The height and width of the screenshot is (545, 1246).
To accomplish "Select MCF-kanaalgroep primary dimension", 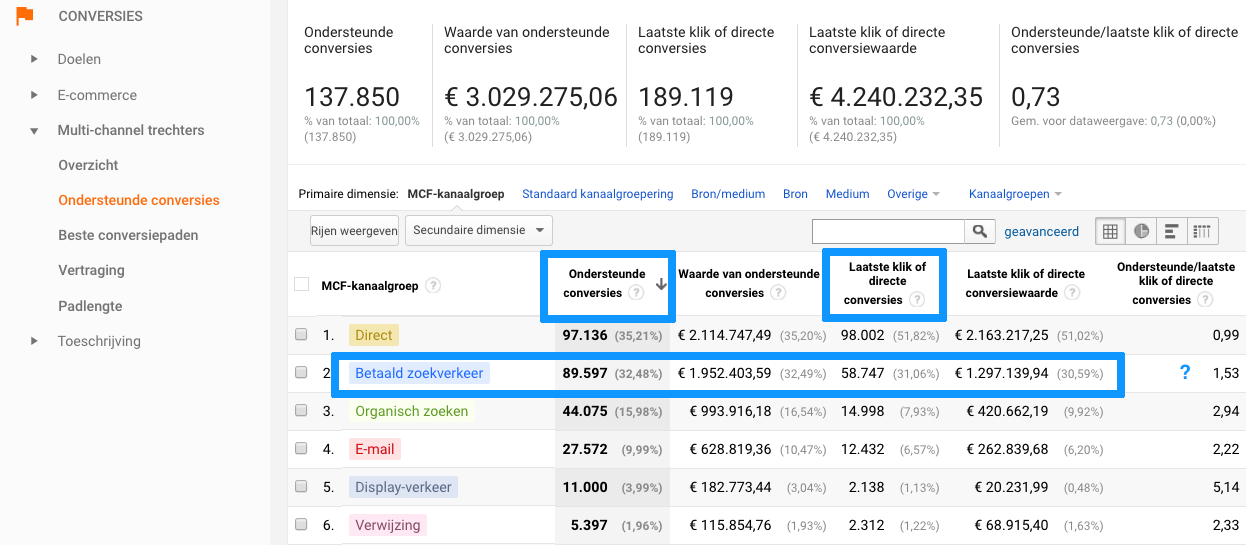I will pyautogui.click(x=456, y=194).
